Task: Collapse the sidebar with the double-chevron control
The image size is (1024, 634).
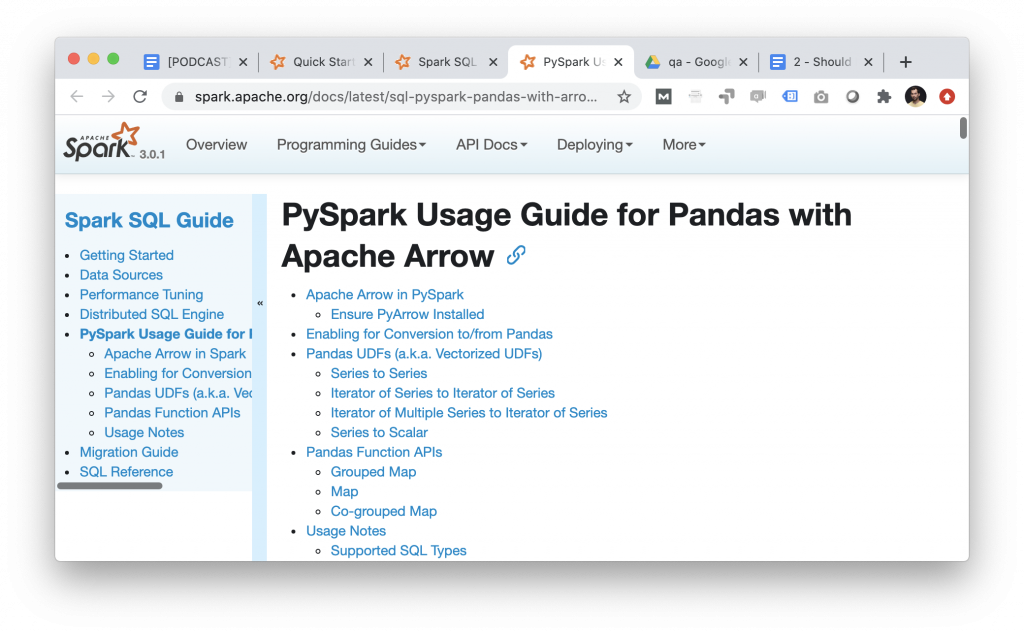Action: pos(259,301)
